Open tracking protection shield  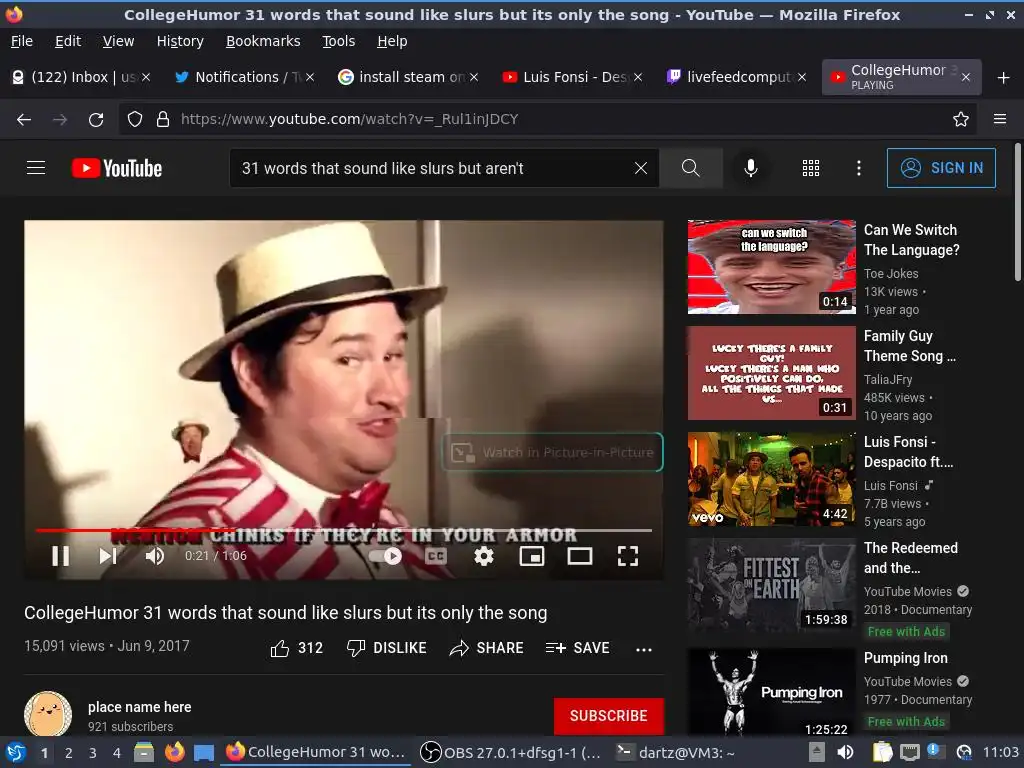click(135, 120)
